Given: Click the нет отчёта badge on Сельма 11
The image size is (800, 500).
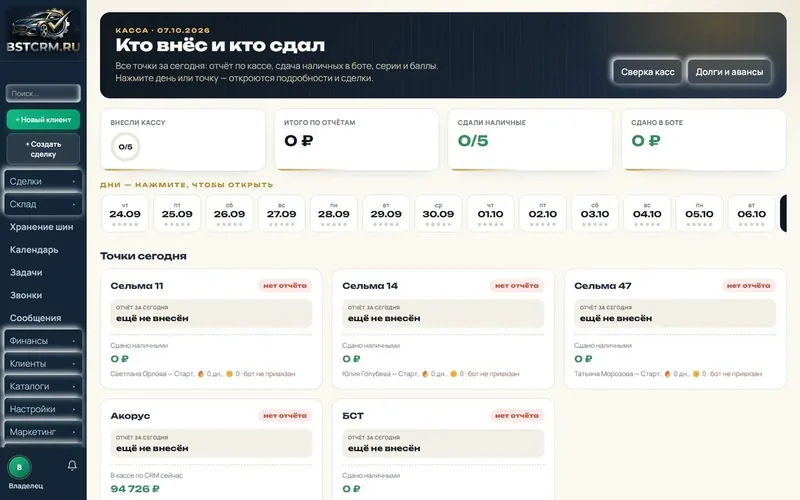Looking at the screenshot, I should tap(285, 286).
